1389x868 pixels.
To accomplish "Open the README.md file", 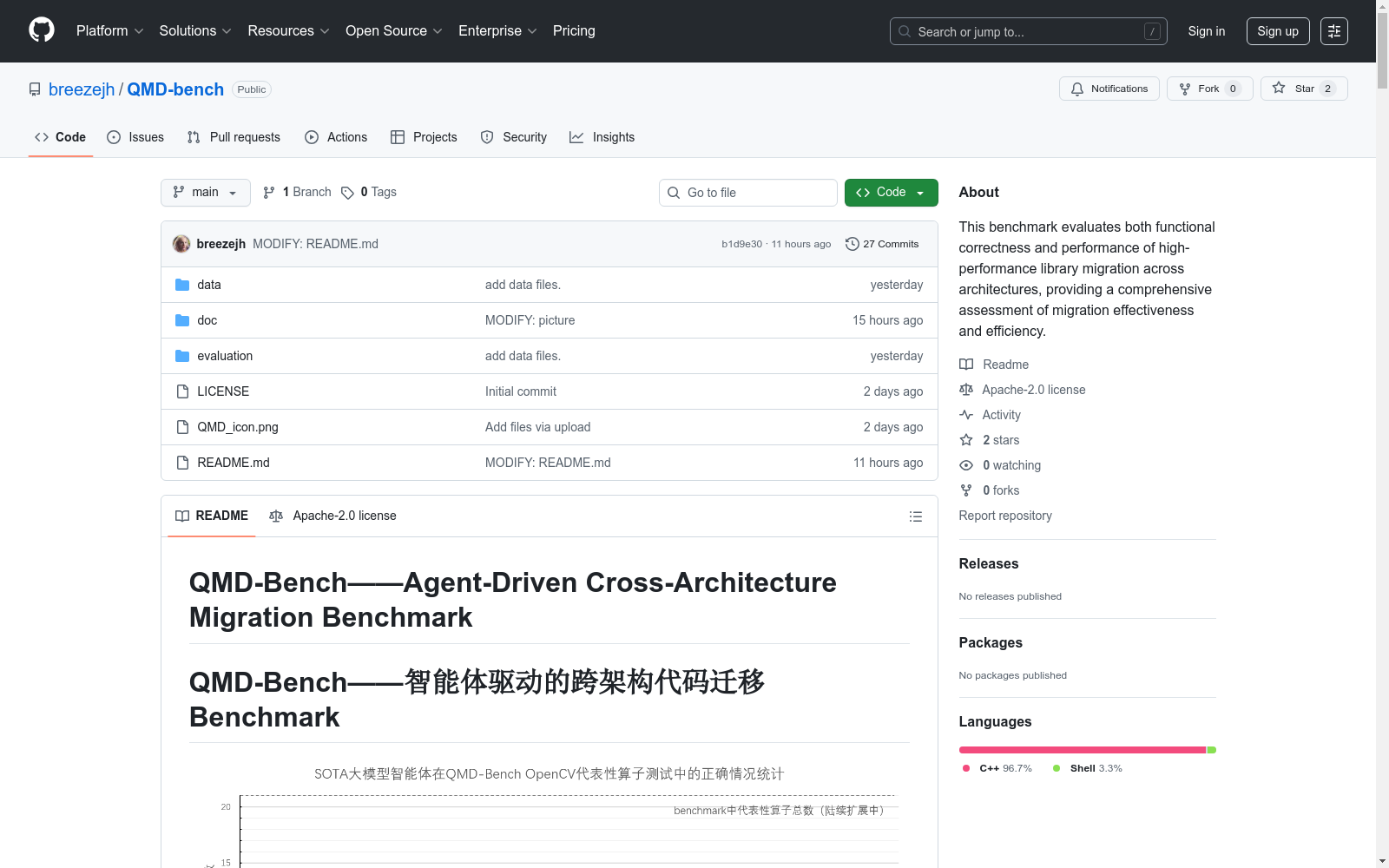I will 234,463.
